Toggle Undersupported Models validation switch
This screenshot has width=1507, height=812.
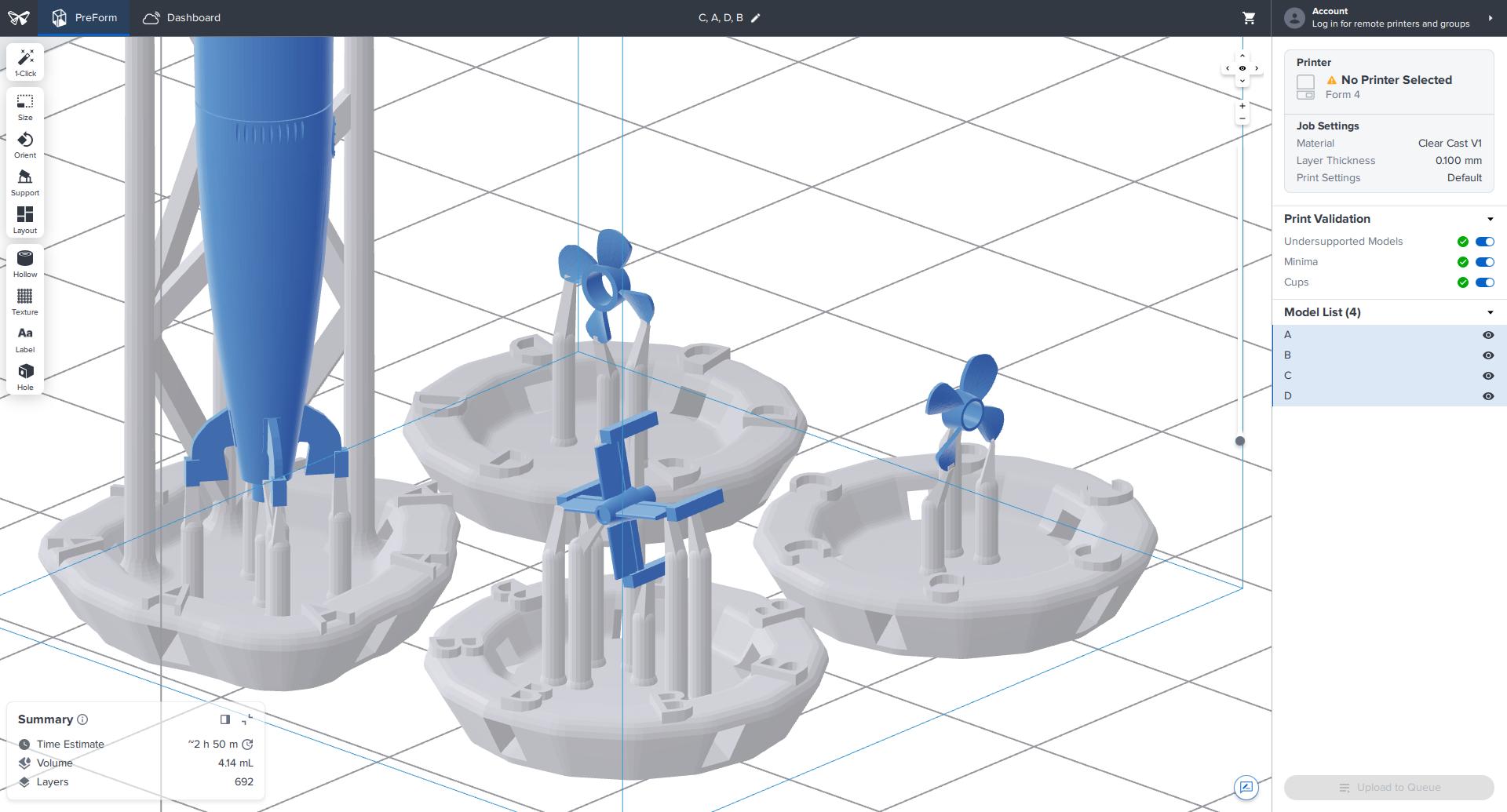pos(1485,242)
